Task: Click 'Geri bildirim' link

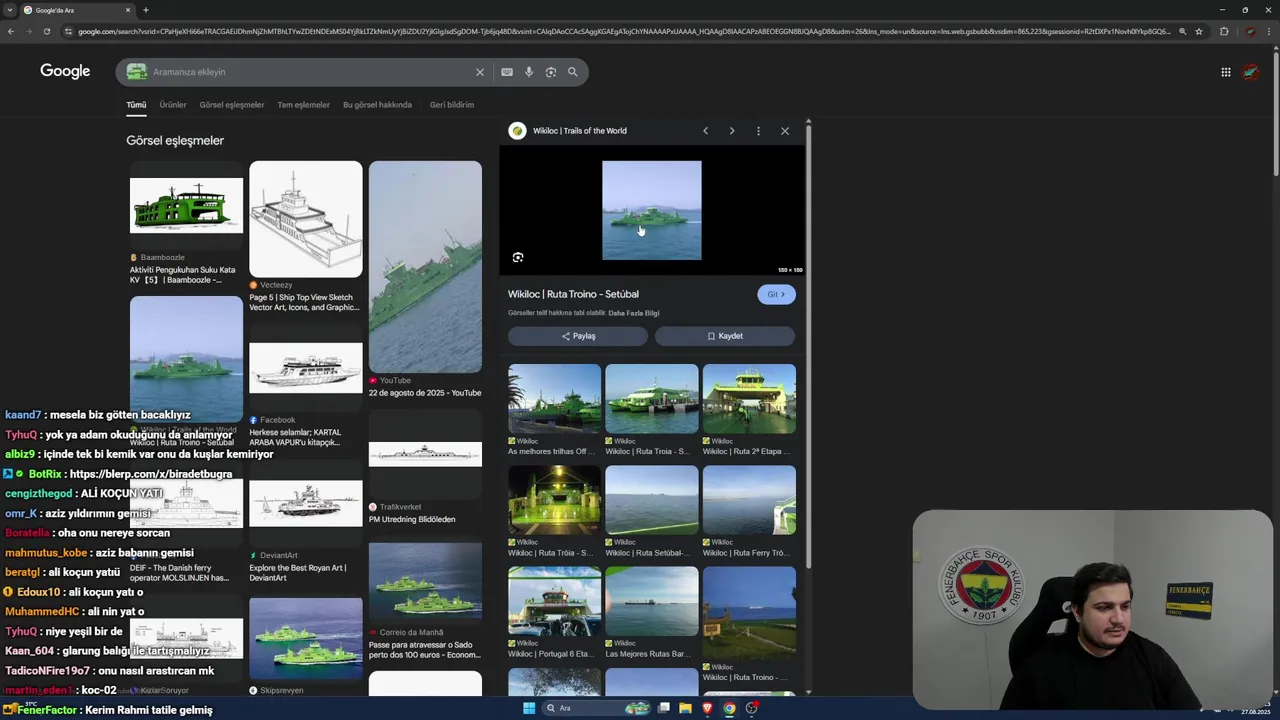Action: coord(452,104)
